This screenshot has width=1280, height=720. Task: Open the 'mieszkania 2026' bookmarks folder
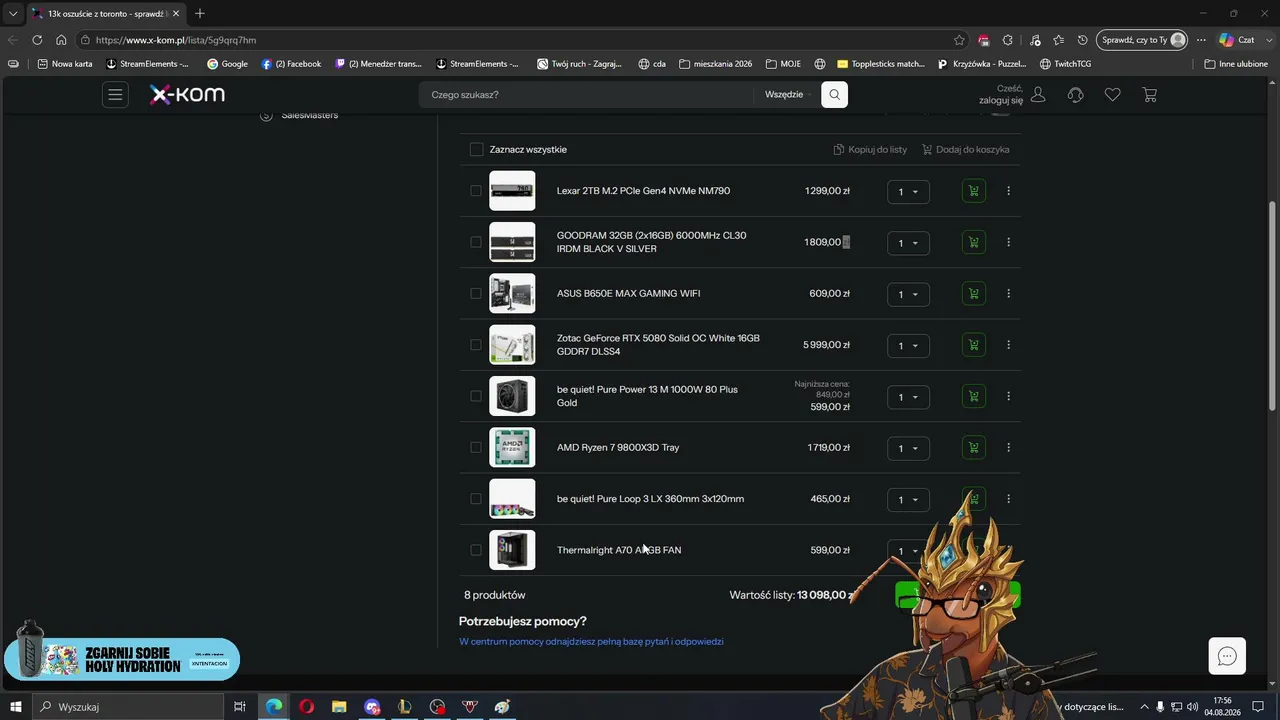tap(715, 64)
